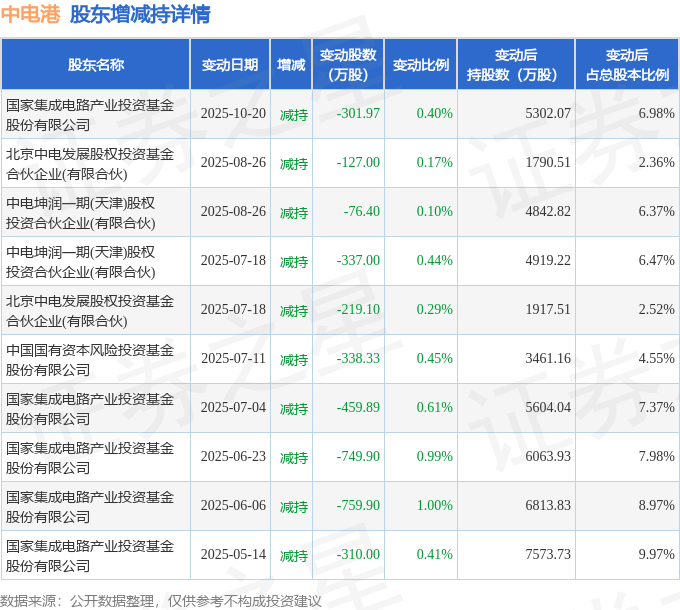Click the share ratio 6.37%

pos(657,211)
